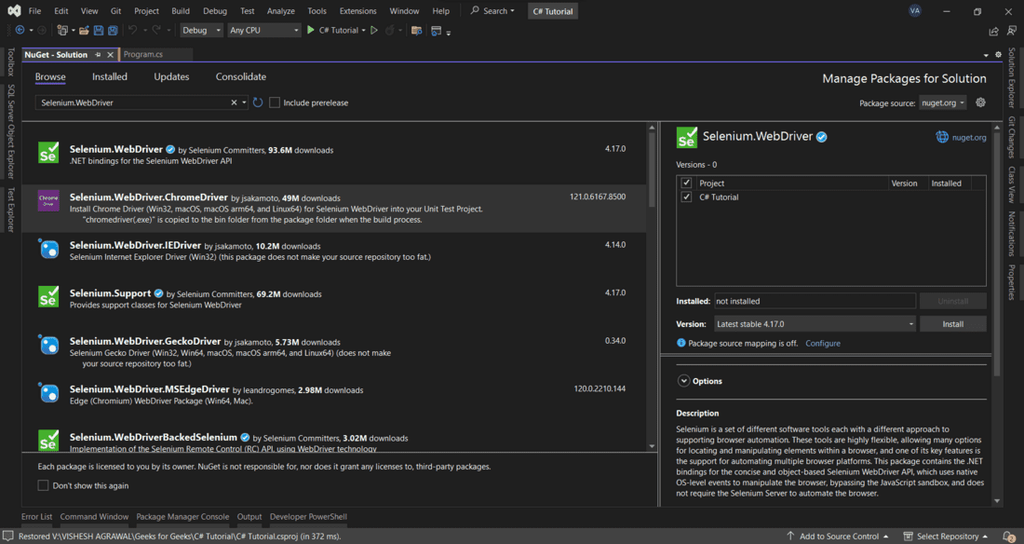Screen dimensions: 1024x544
Task: Click the find in files folder icon
Action: (x=416, y=30)
